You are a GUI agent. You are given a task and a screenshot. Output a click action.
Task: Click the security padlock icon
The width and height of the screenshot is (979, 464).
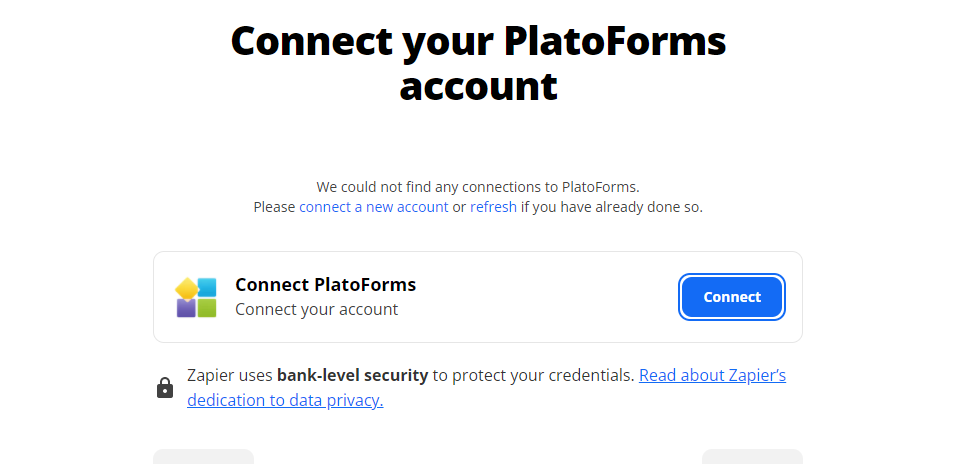coord(165,388)
